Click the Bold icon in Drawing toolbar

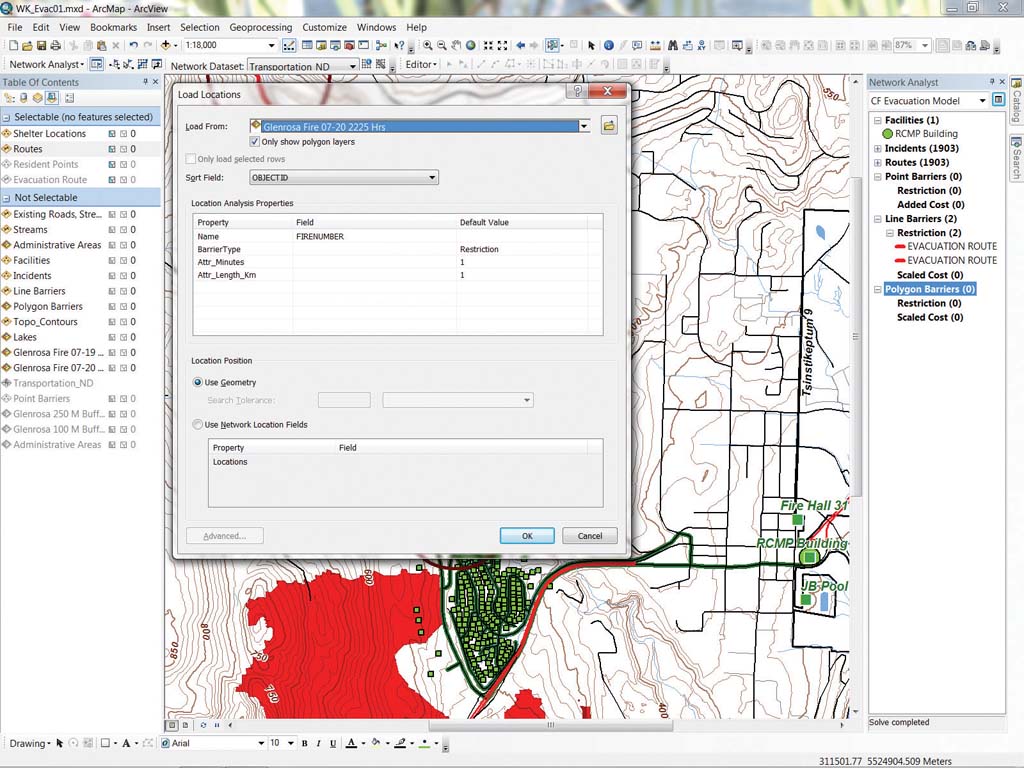point(304,744)
